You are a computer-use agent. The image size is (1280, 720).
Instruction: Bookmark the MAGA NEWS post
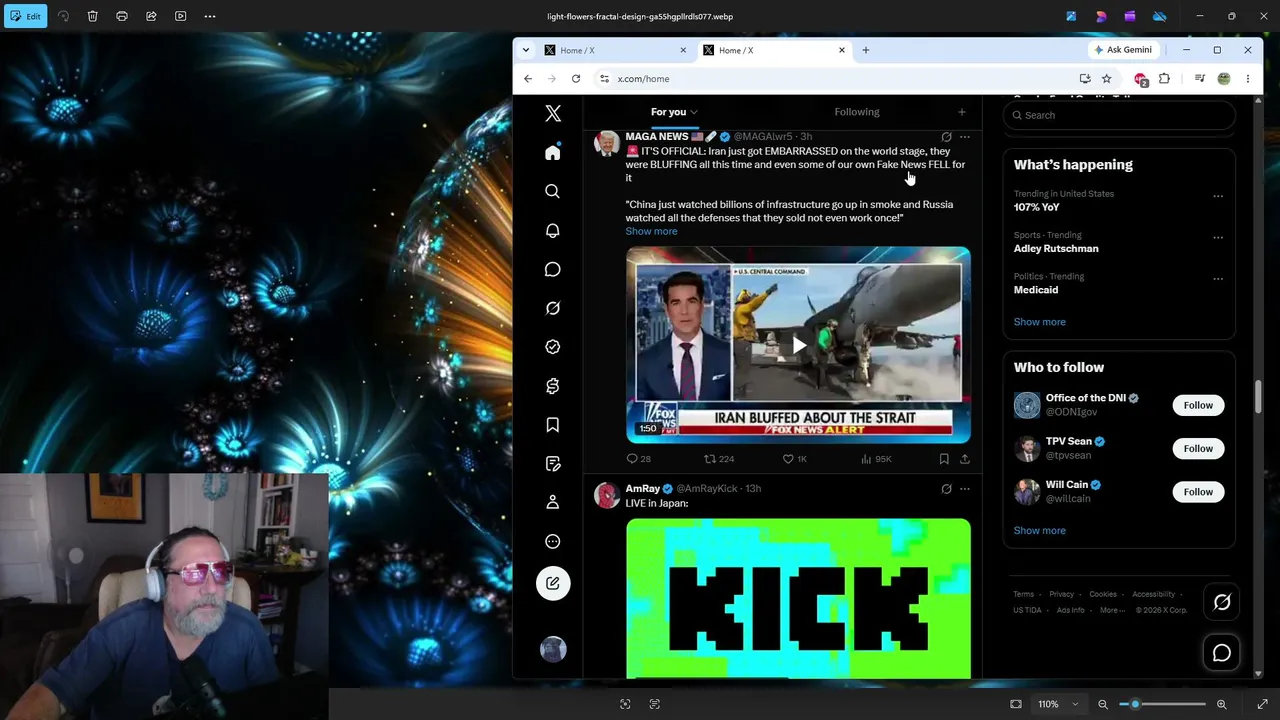click(944, 459)
